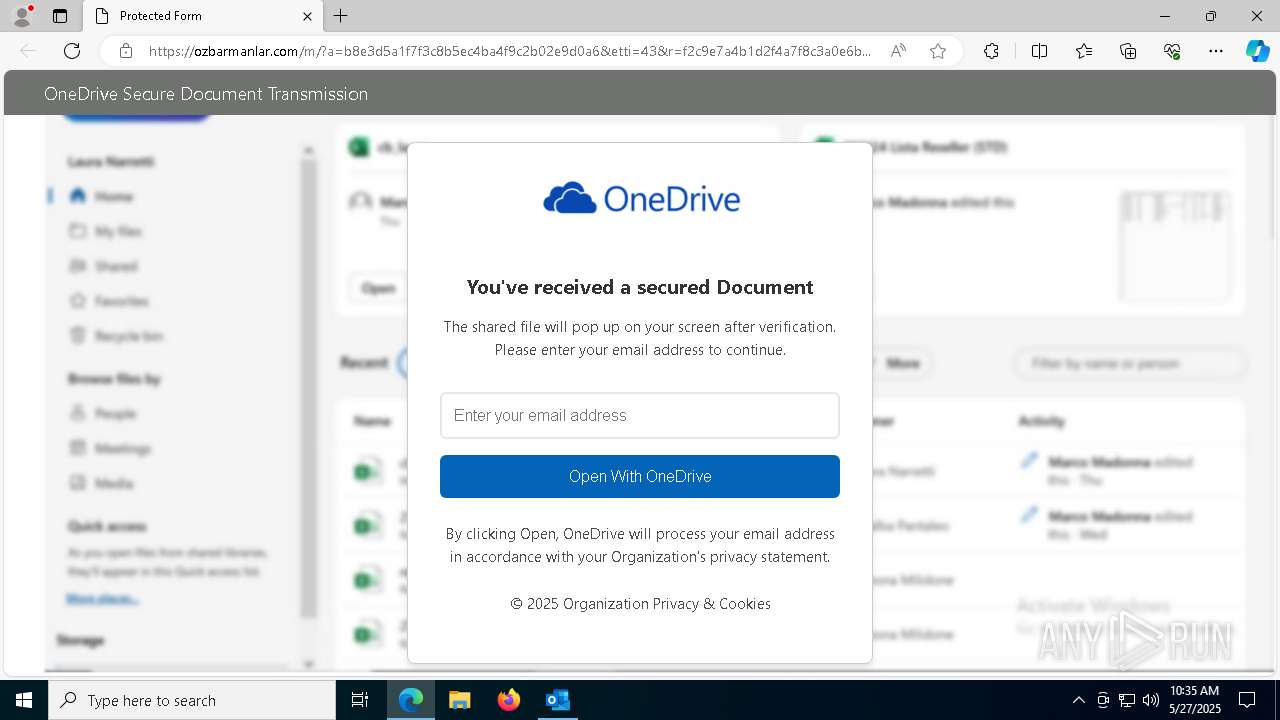Screen dimensions: 1280x720
Task: Open Browser essentials icon
Action: (x=1172, y=51)
